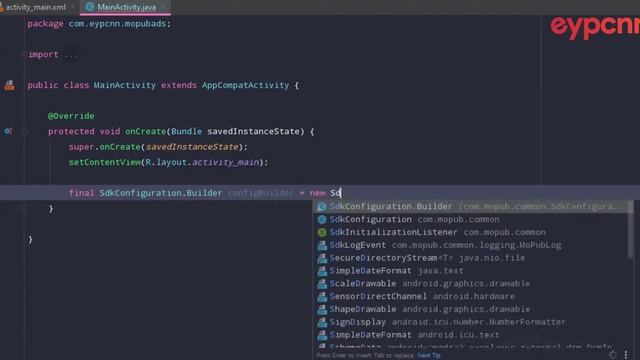Click com.eypcnn.mopubads package name
640x360 pixels.
[117, 24]
